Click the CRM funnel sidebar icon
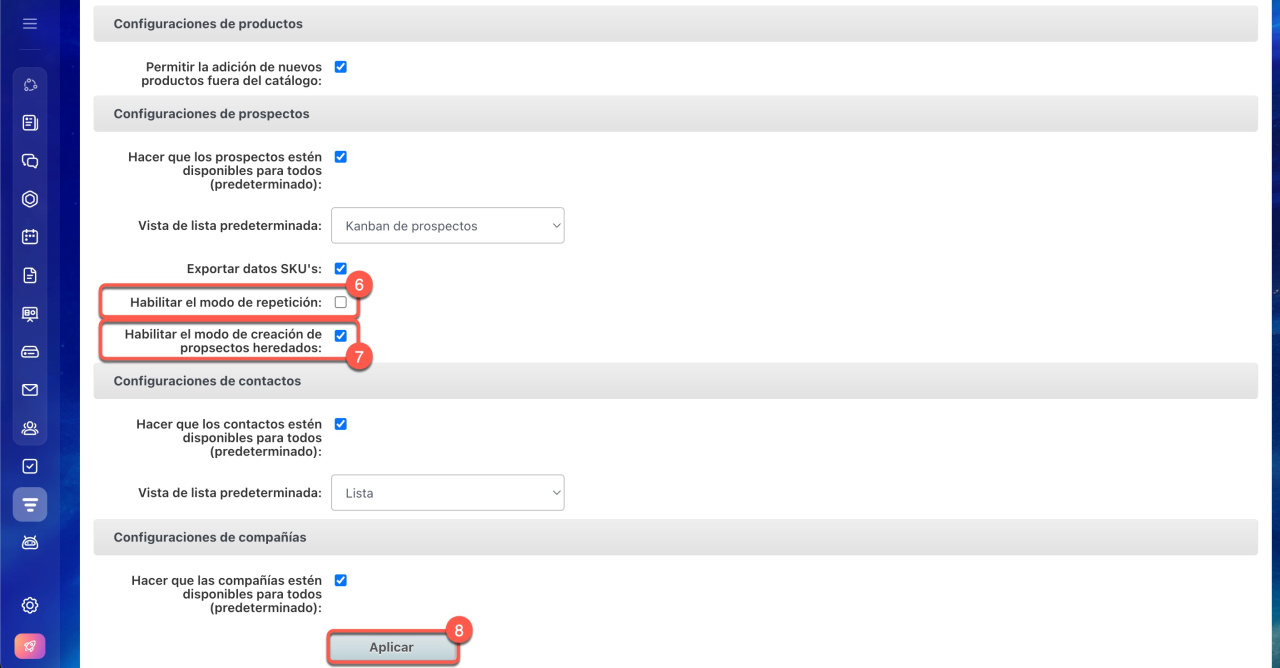 point(30,505)
